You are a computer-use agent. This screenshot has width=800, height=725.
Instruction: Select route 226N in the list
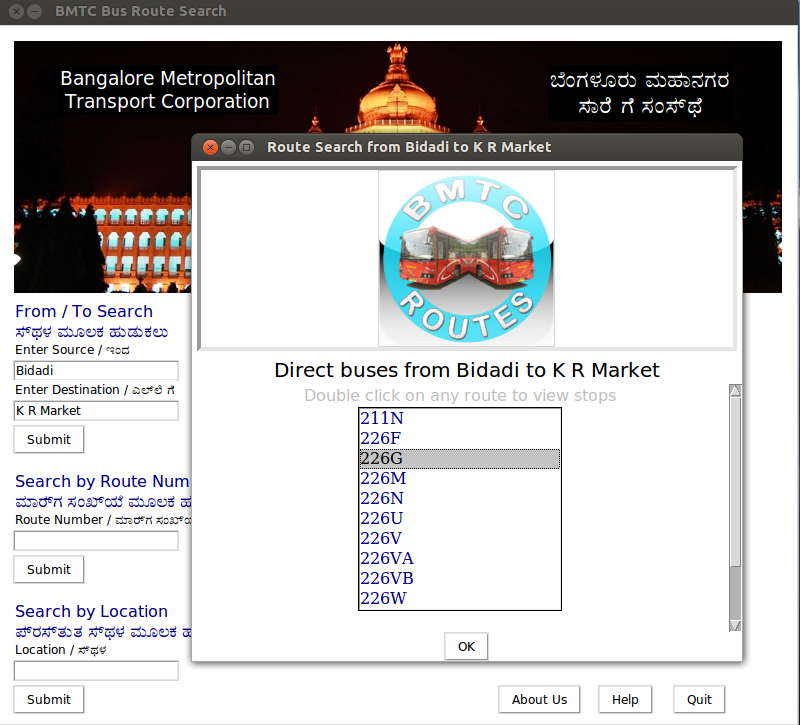click(x=460, y=498)
